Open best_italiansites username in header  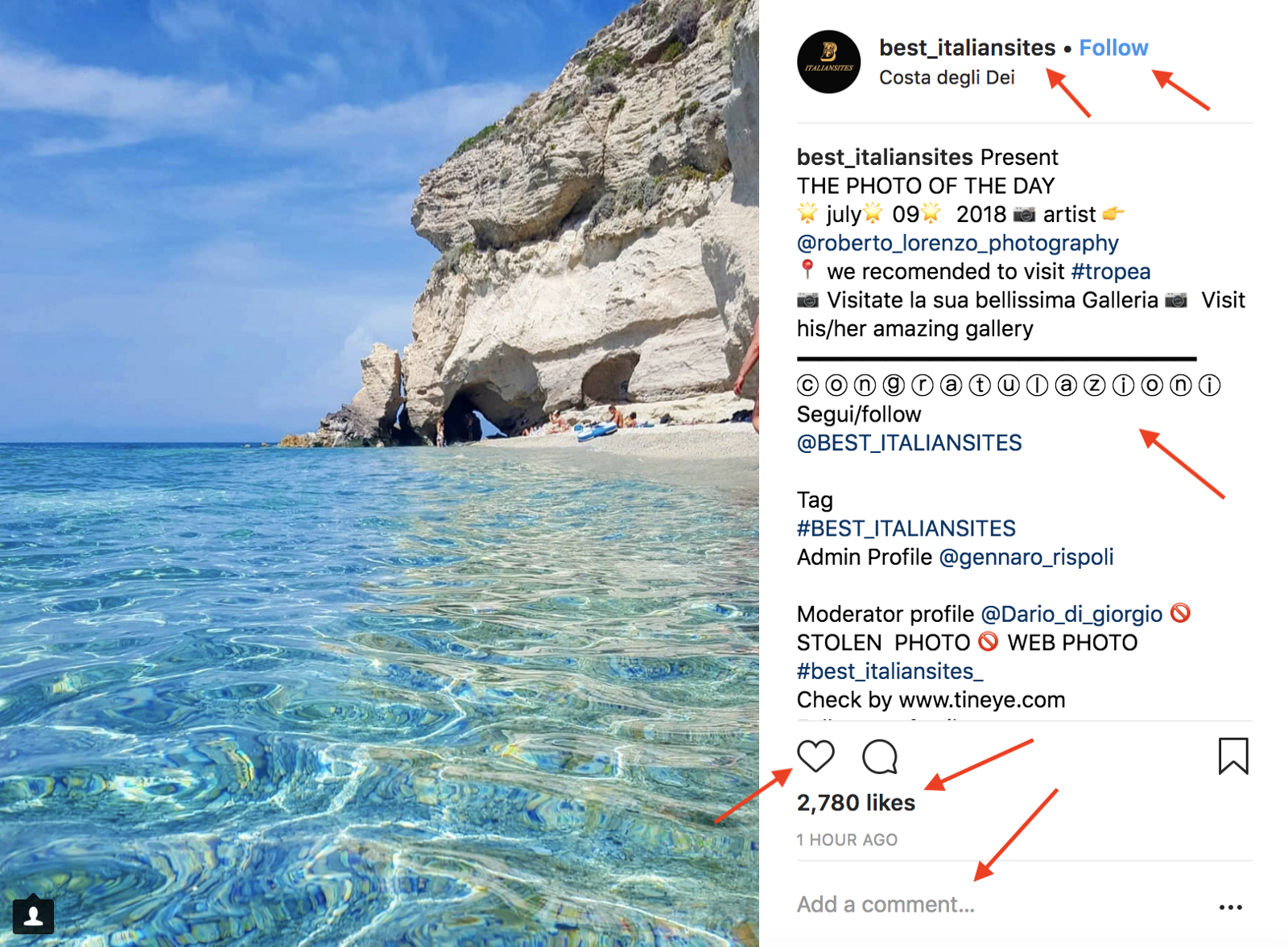pos(967,48)
